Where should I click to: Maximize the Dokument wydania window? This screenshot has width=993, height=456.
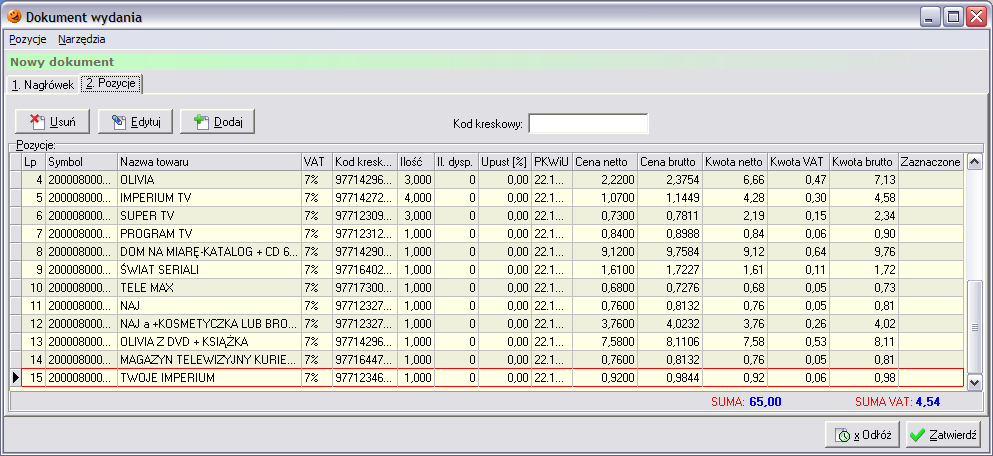952,17
